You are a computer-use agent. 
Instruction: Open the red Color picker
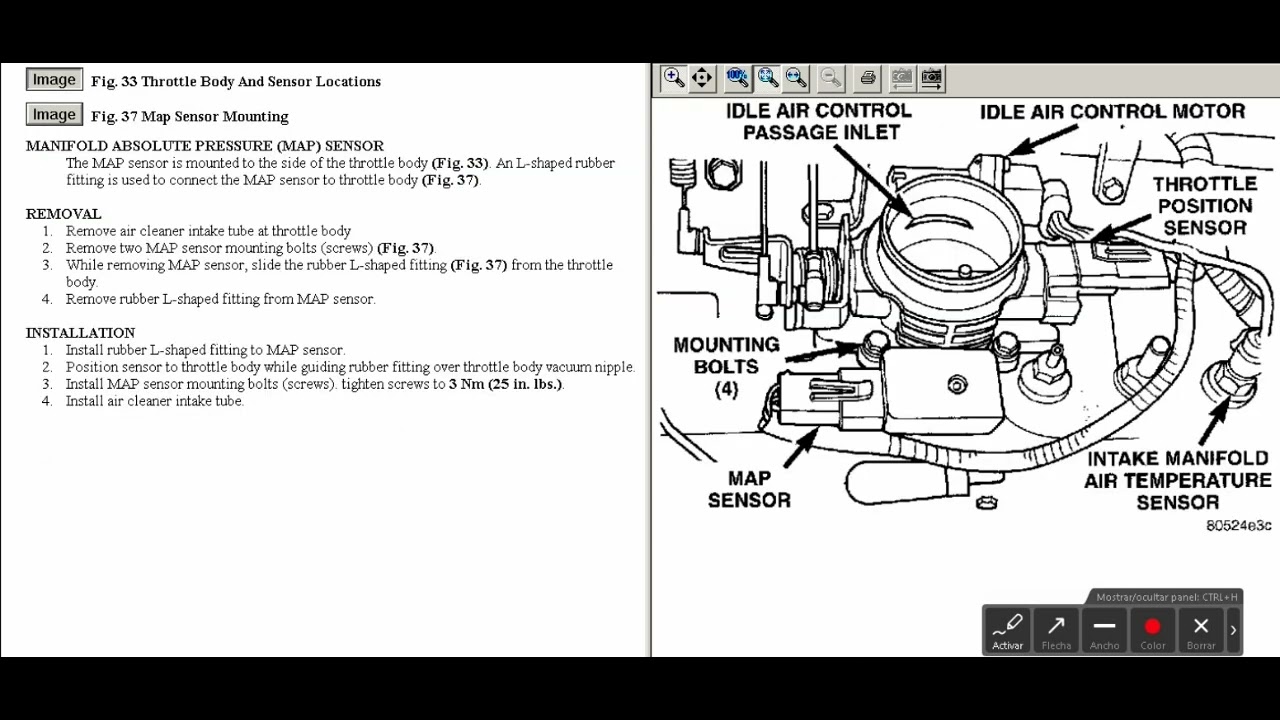click(x=1153, y=632)
